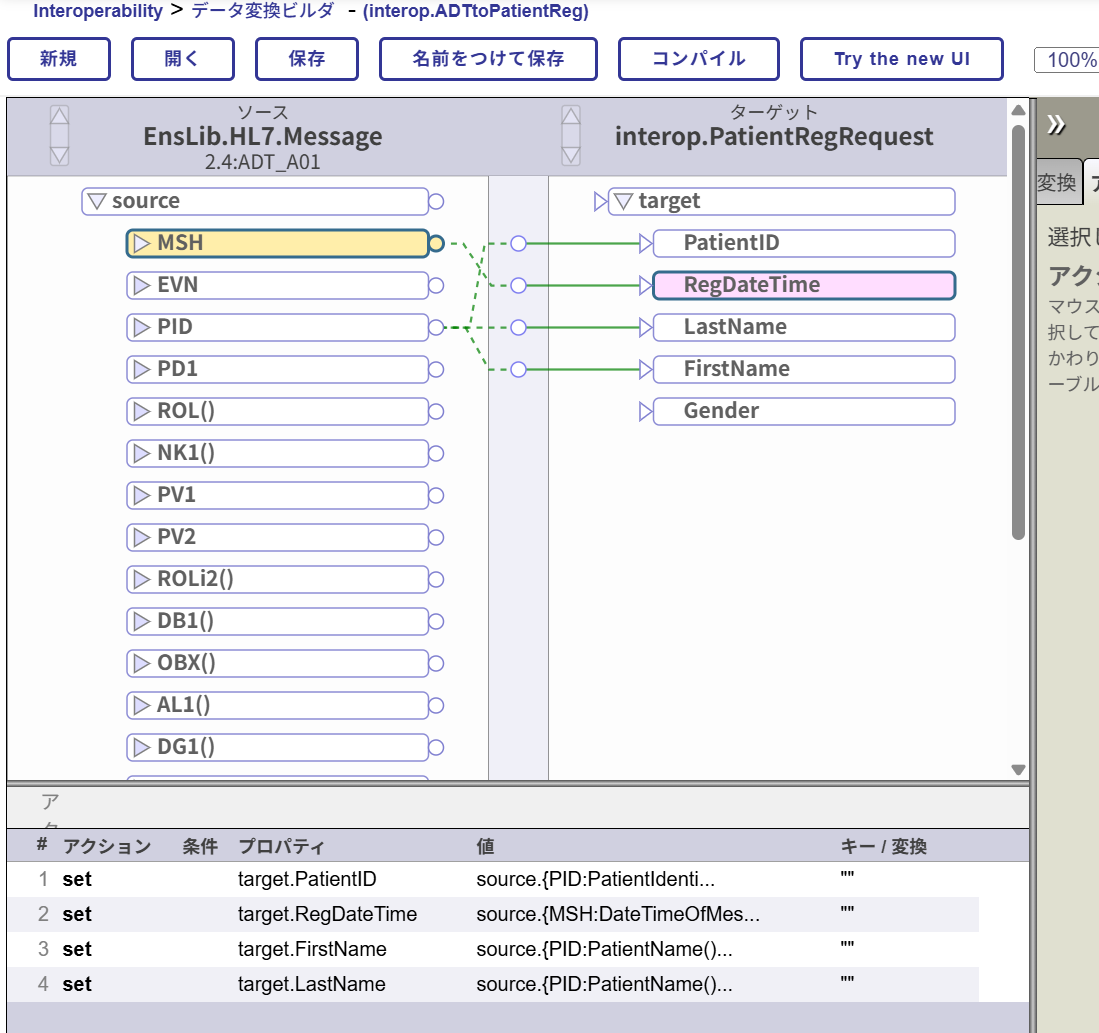1099x1033 pixels.
Task: Open the Interoperability breadcrumb link
Action: click(x=98, y=12)
